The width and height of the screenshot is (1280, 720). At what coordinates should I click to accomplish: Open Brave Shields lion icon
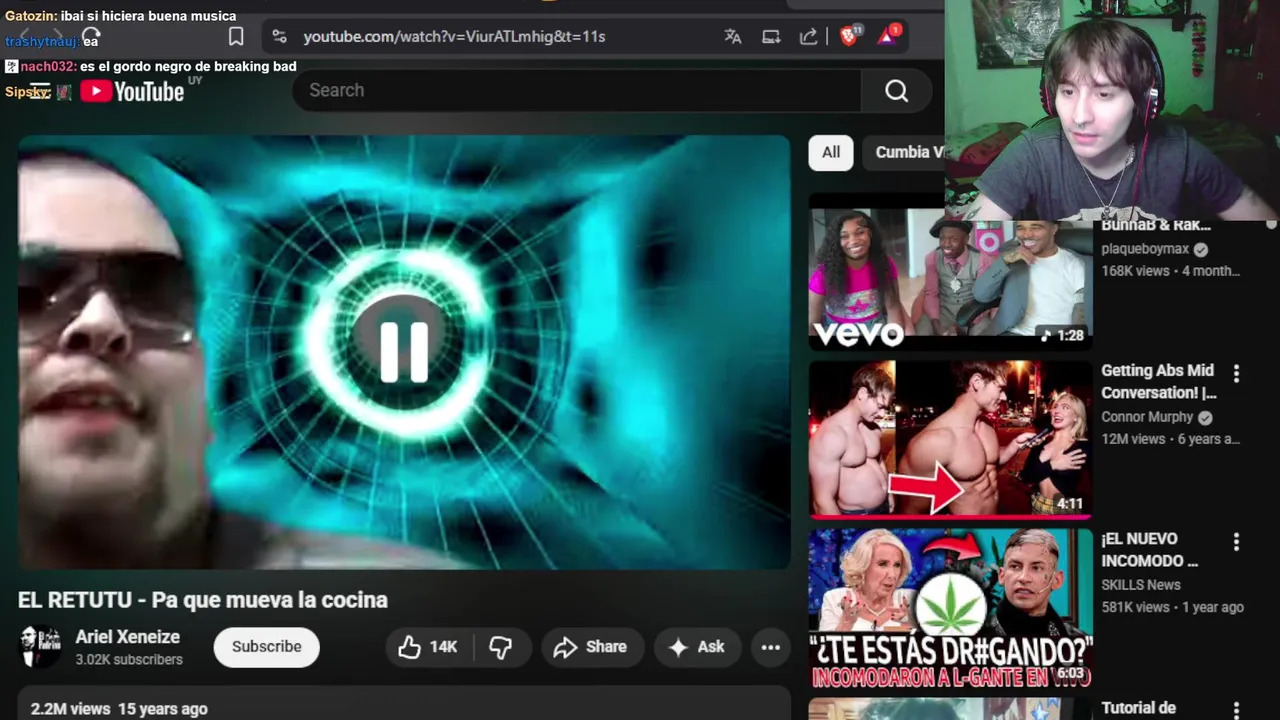point(849,36)
